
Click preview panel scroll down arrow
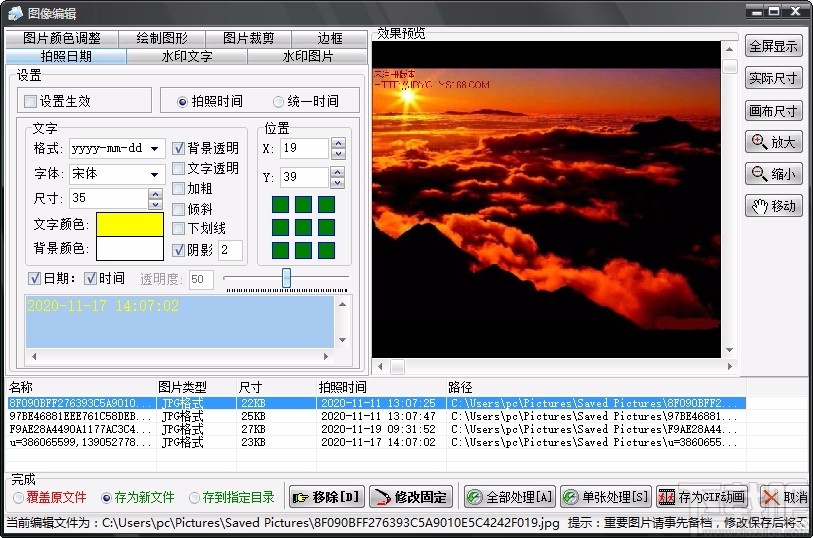[730, 350]
